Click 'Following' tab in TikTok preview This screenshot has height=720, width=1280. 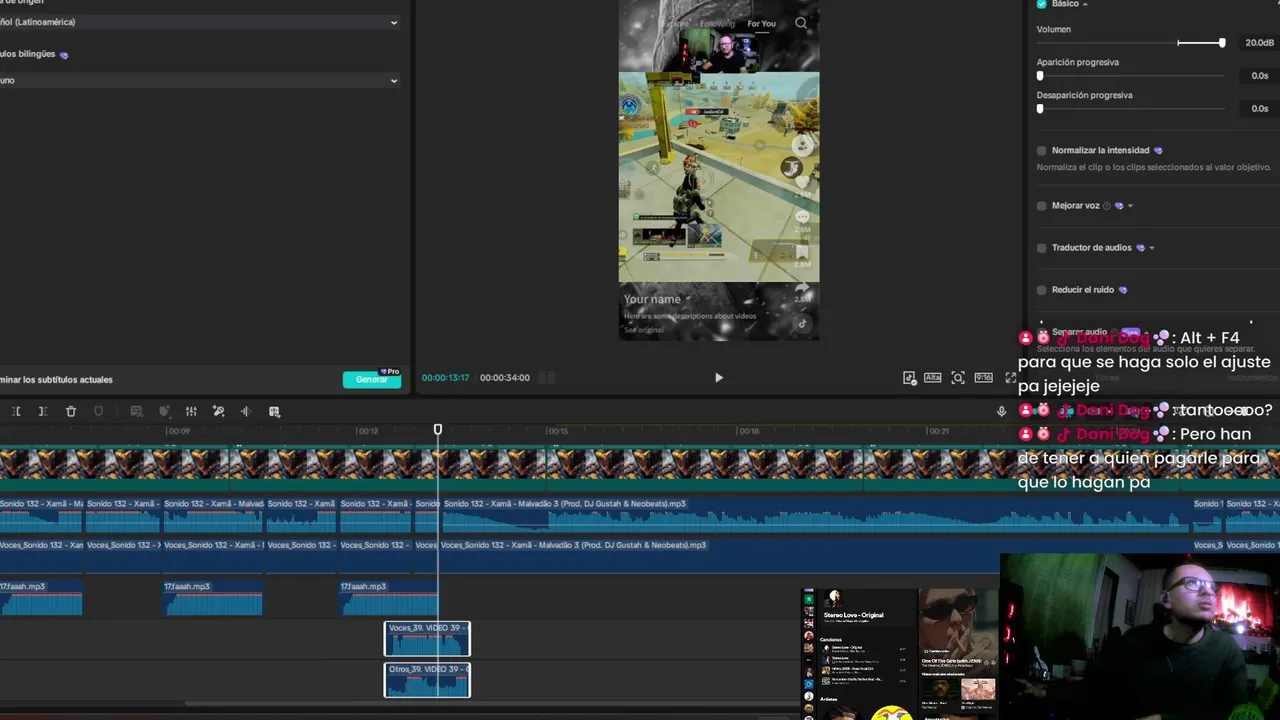(x=717, y=24)
